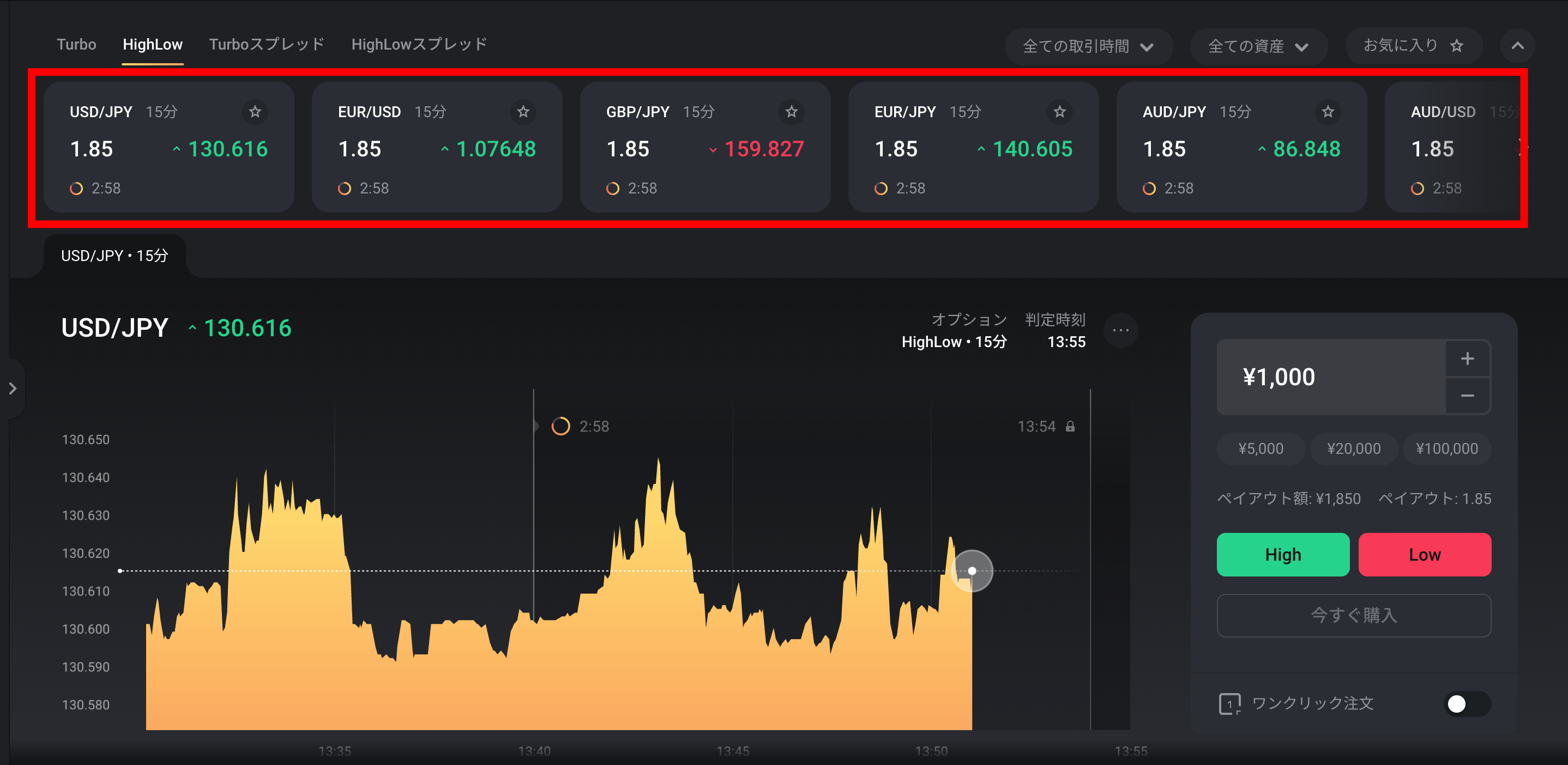1568x765 pixels.
Task: Select the ¥20,000 preset amount
Action: click(x=1354, y=449)
